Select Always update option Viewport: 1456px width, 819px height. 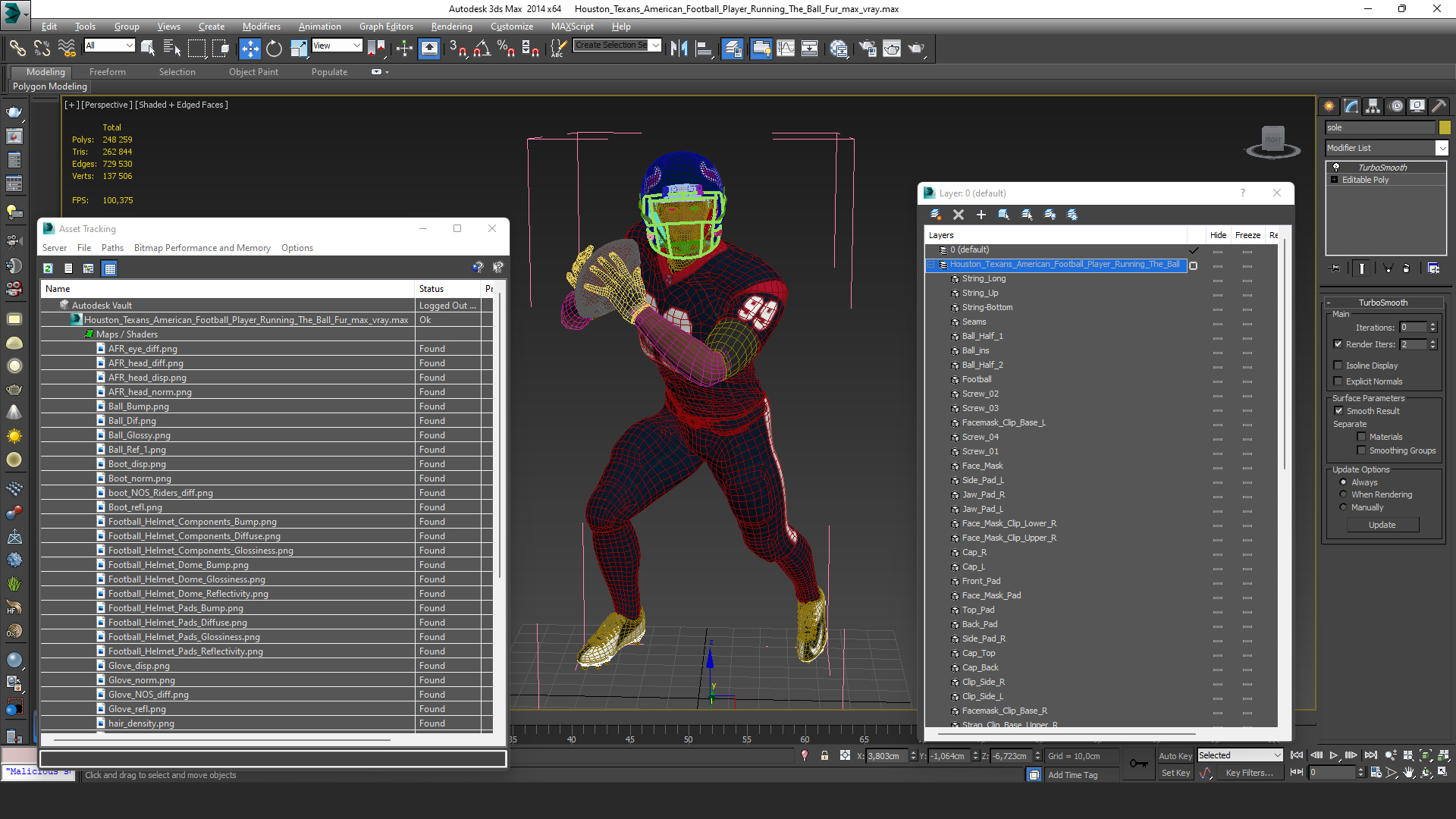[1344, 482]
